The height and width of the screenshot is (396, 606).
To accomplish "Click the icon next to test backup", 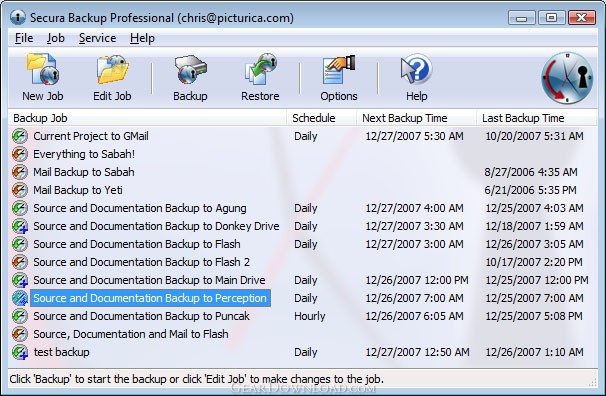I will 19,352.
